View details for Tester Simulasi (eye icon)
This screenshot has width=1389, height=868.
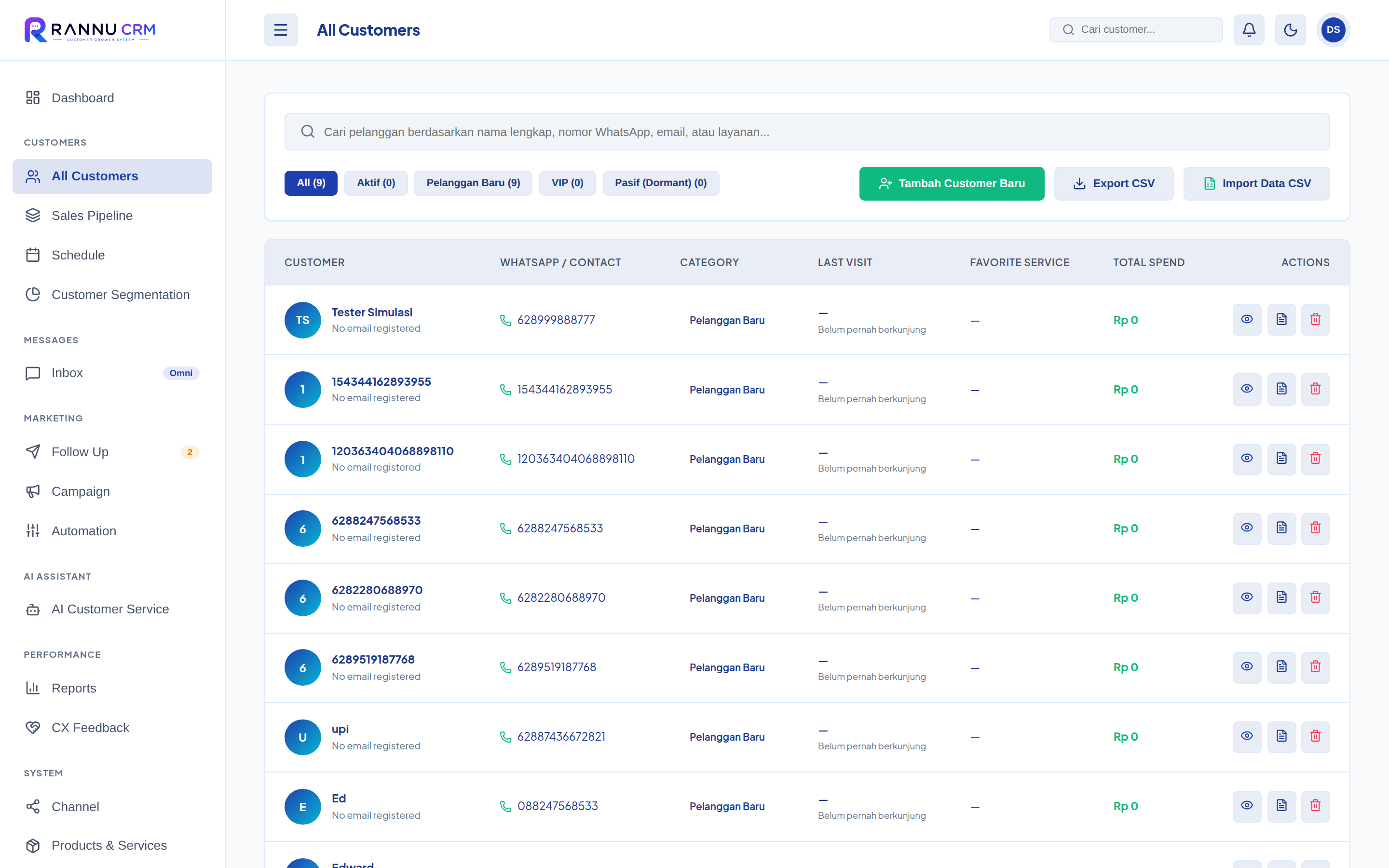[x=1247, y=320]
